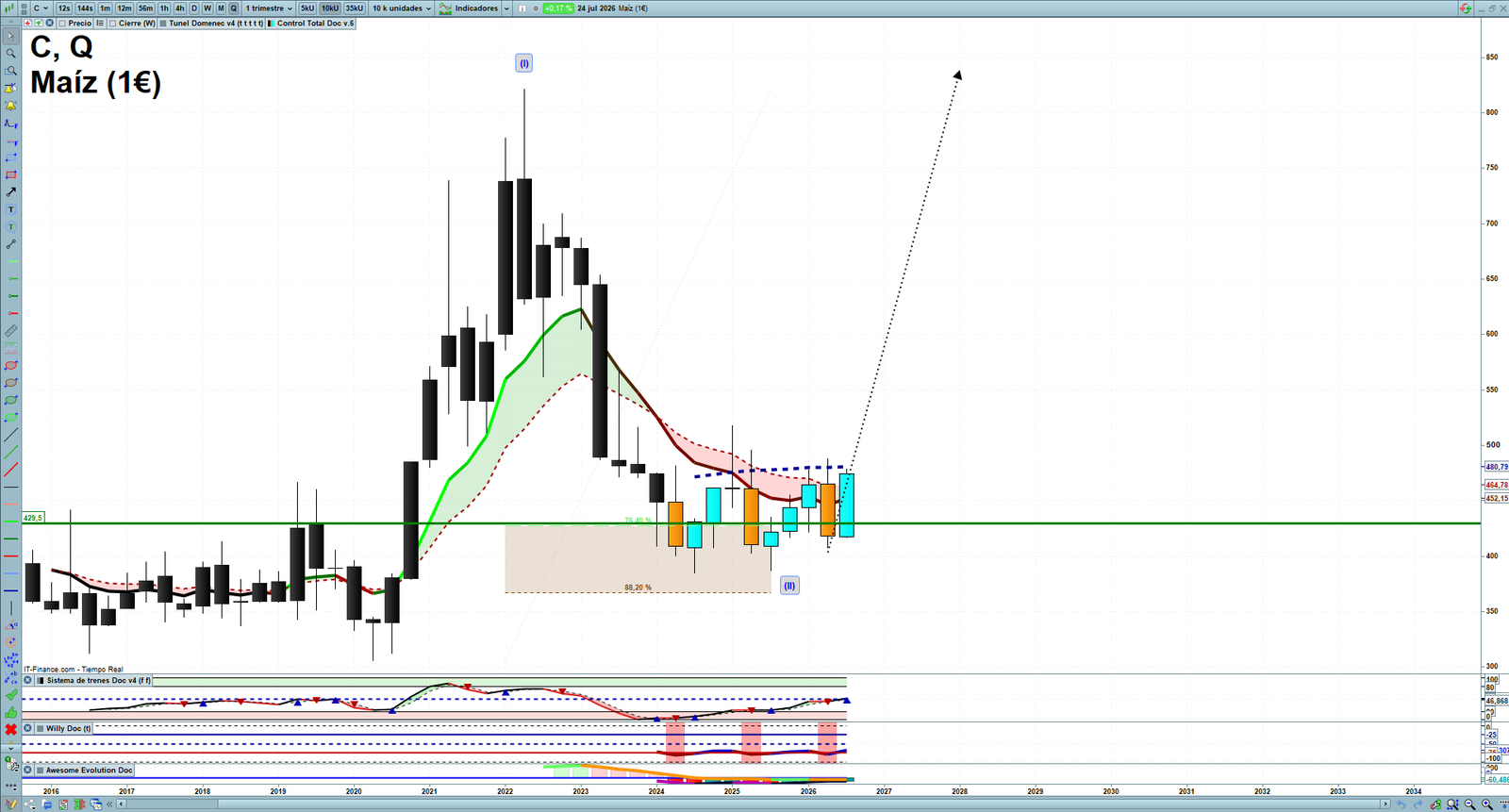This screenshot has height=812, width=1509.
Task: Select the 56m timeframe button
Action: 145,8
